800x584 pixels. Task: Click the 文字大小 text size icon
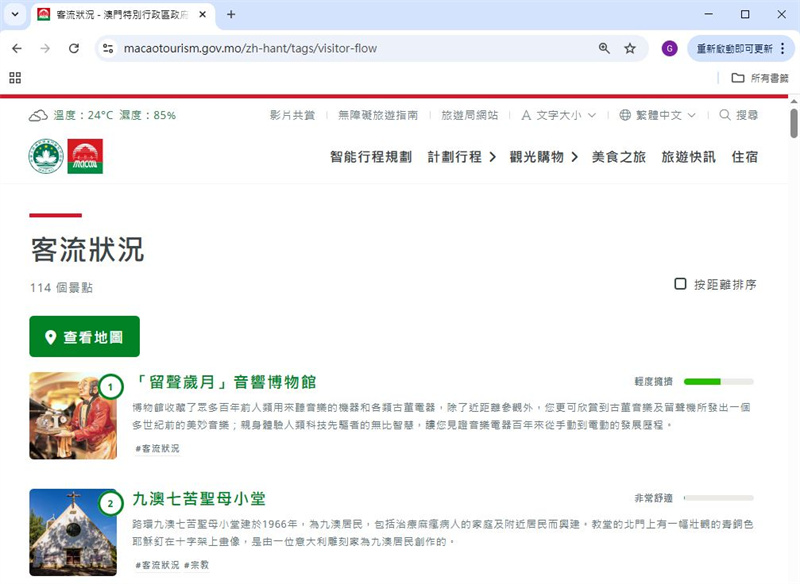[x=526, y=115]
